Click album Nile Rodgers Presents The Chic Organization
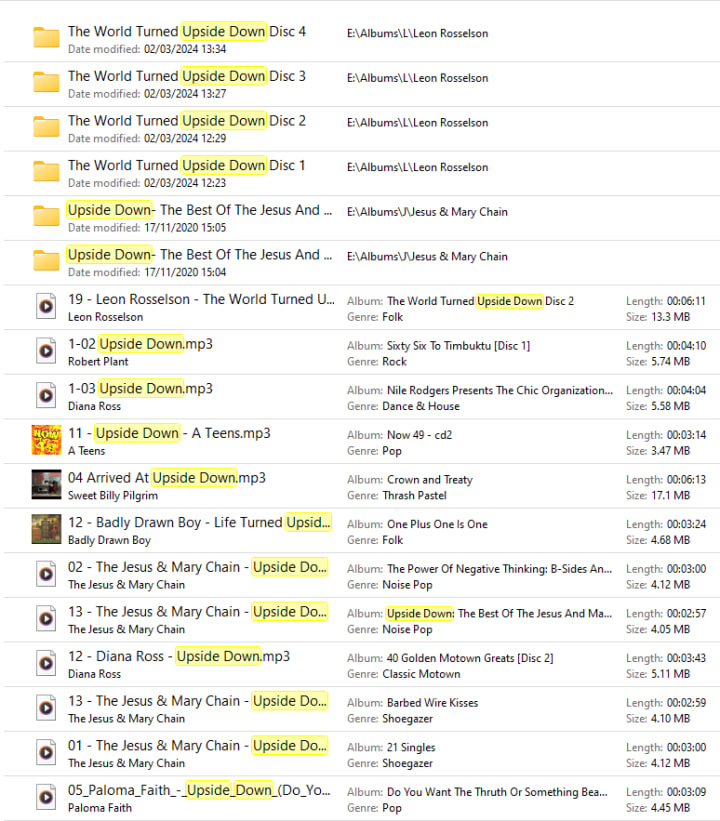 [500, 391]
